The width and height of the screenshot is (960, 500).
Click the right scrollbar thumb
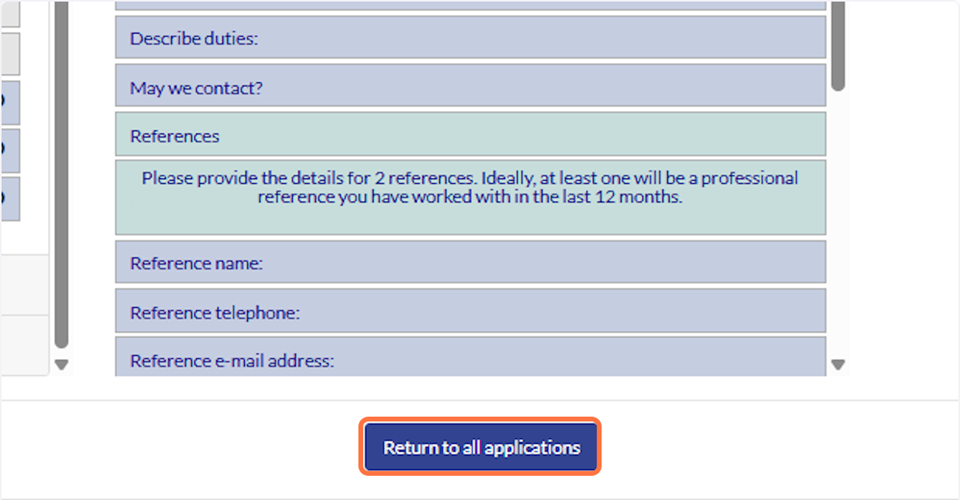pos(838,45)
